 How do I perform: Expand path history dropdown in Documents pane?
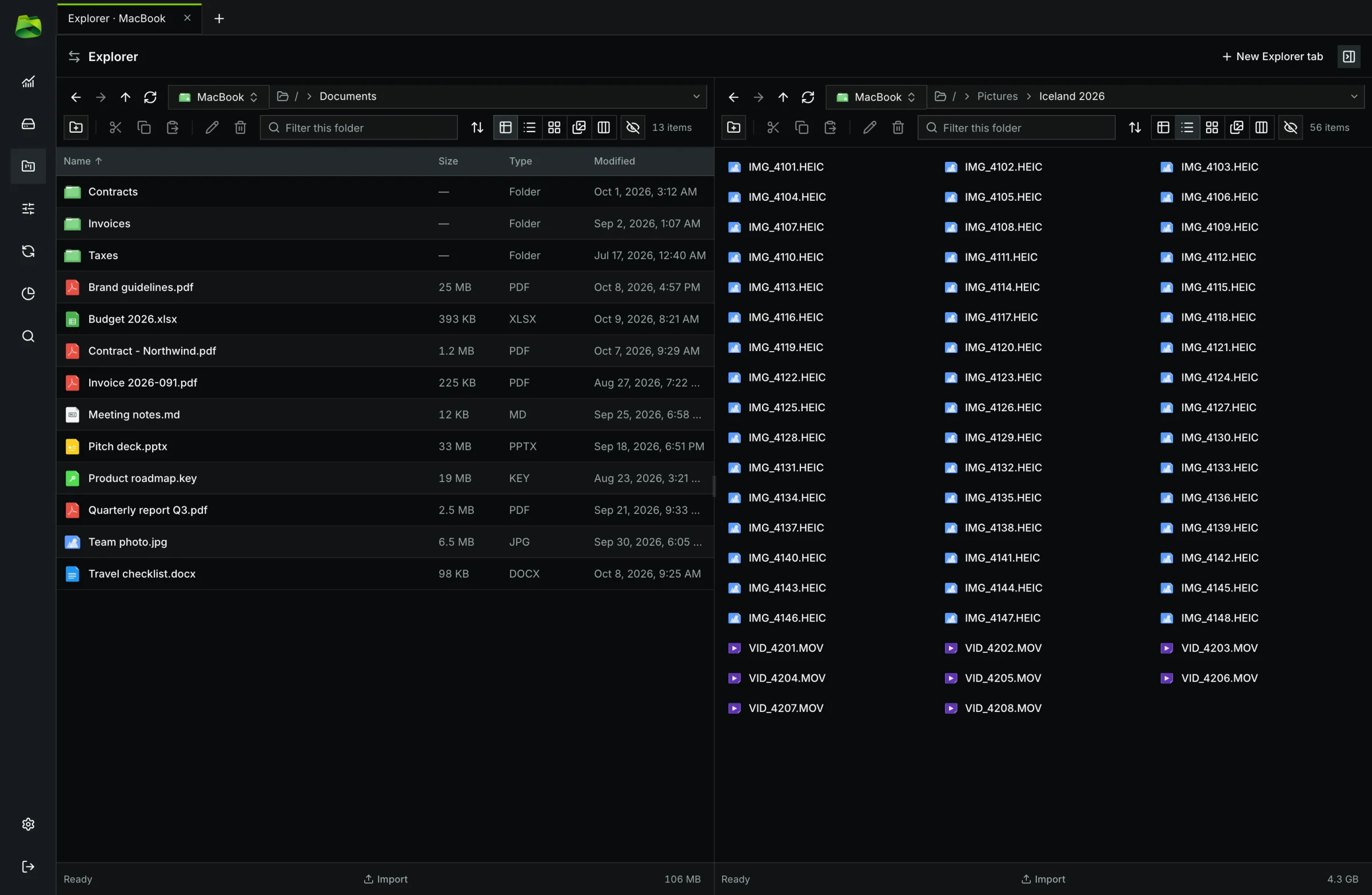click(696, 96)
